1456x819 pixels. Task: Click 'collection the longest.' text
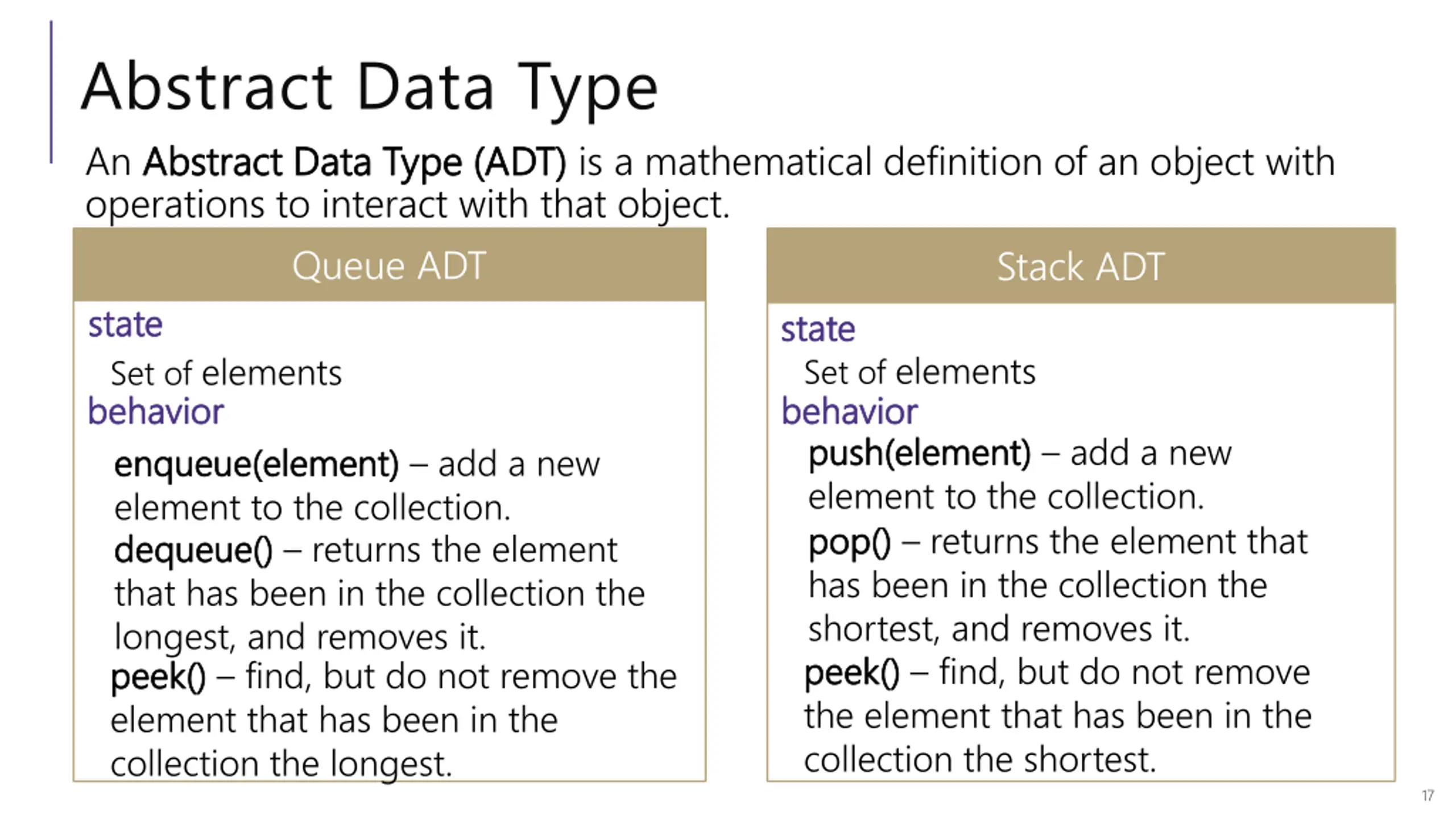pos(282,763)
